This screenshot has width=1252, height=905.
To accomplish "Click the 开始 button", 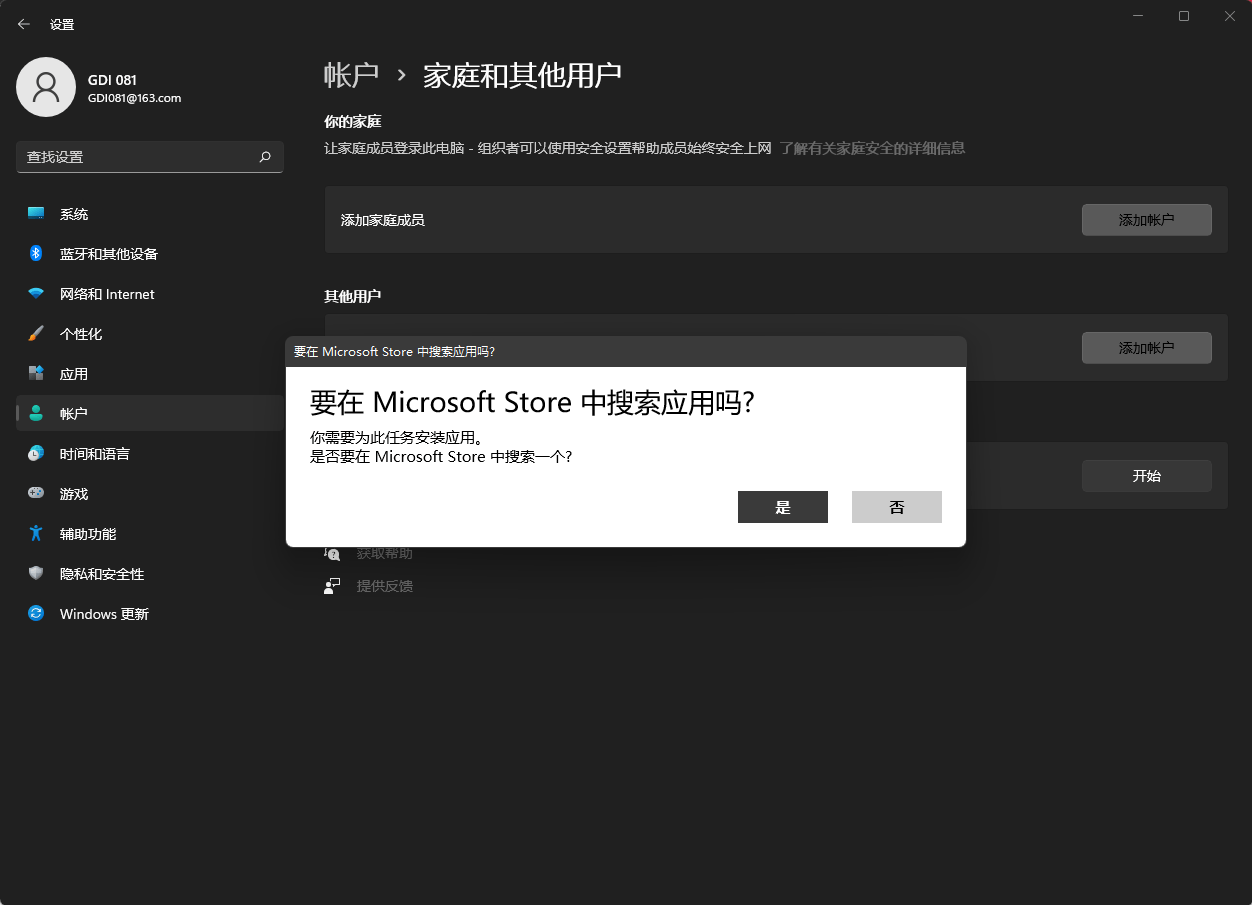I will pyautogui.click(x=1147, y=476).
